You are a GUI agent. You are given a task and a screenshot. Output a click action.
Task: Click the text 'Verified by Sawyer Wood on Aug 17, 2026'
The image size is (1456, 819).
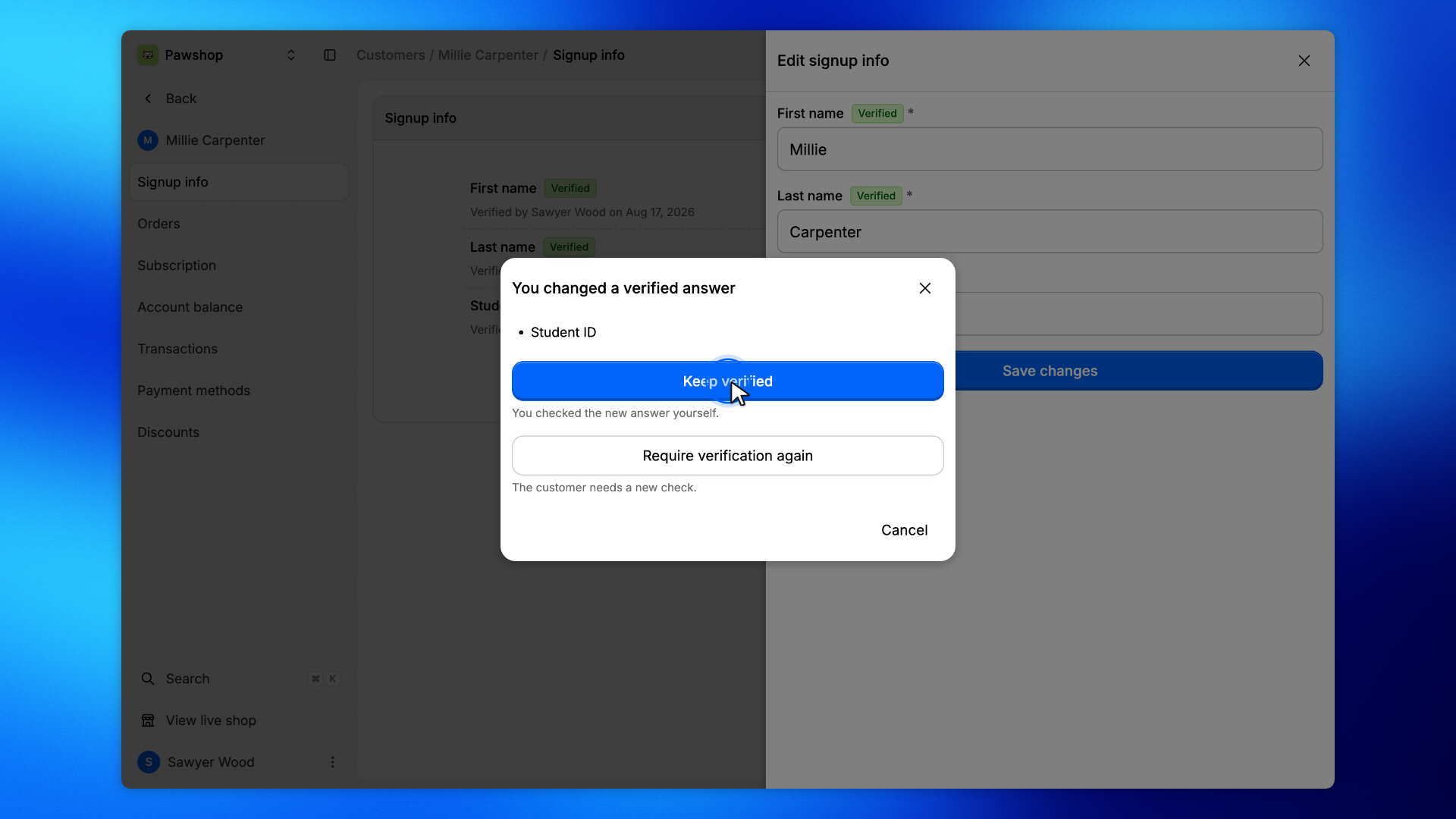coord(582,212)
